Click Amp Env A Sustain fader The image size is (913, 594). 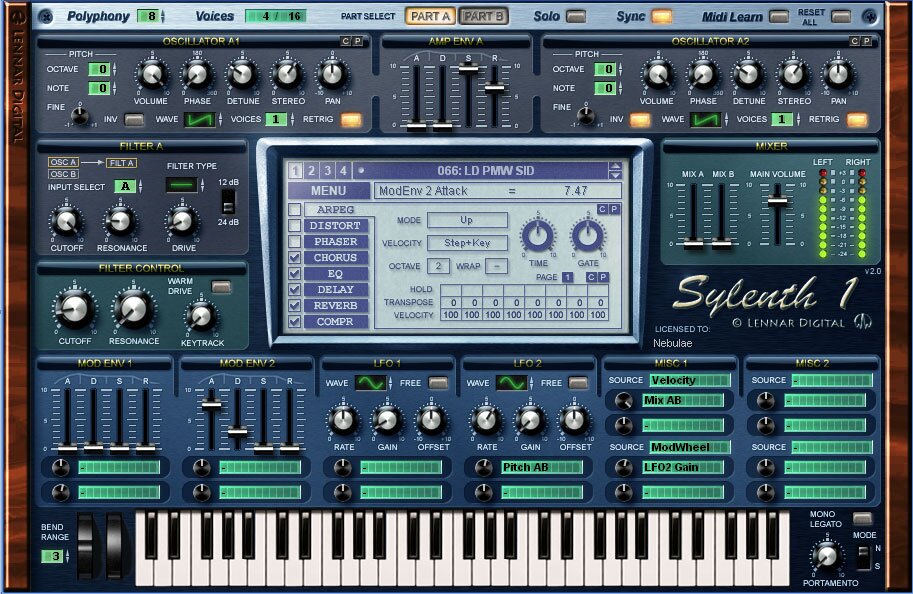(468, 69)
